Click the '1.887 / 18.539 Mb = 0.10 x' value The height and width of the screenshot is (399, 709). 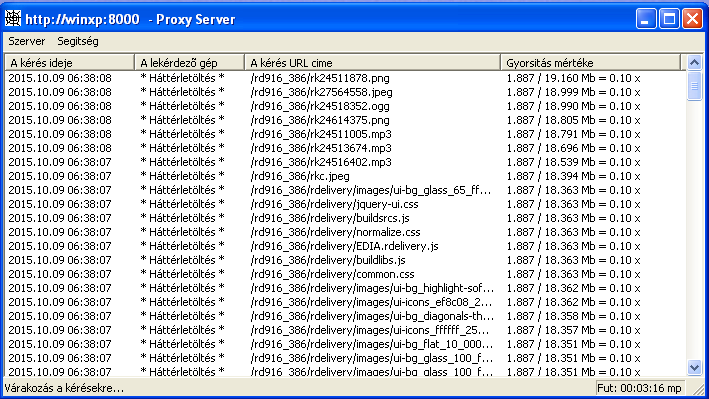[x=573, y=162]
